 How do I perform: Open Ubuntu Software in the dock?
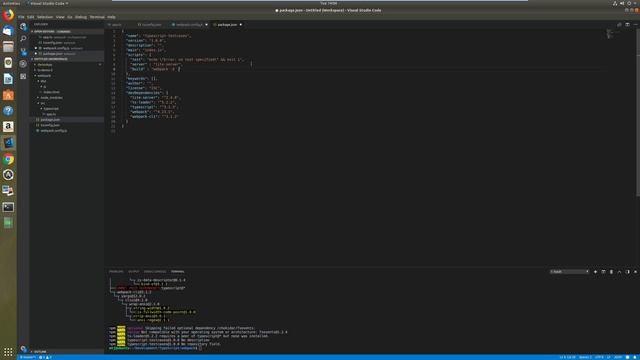[8, 95]
